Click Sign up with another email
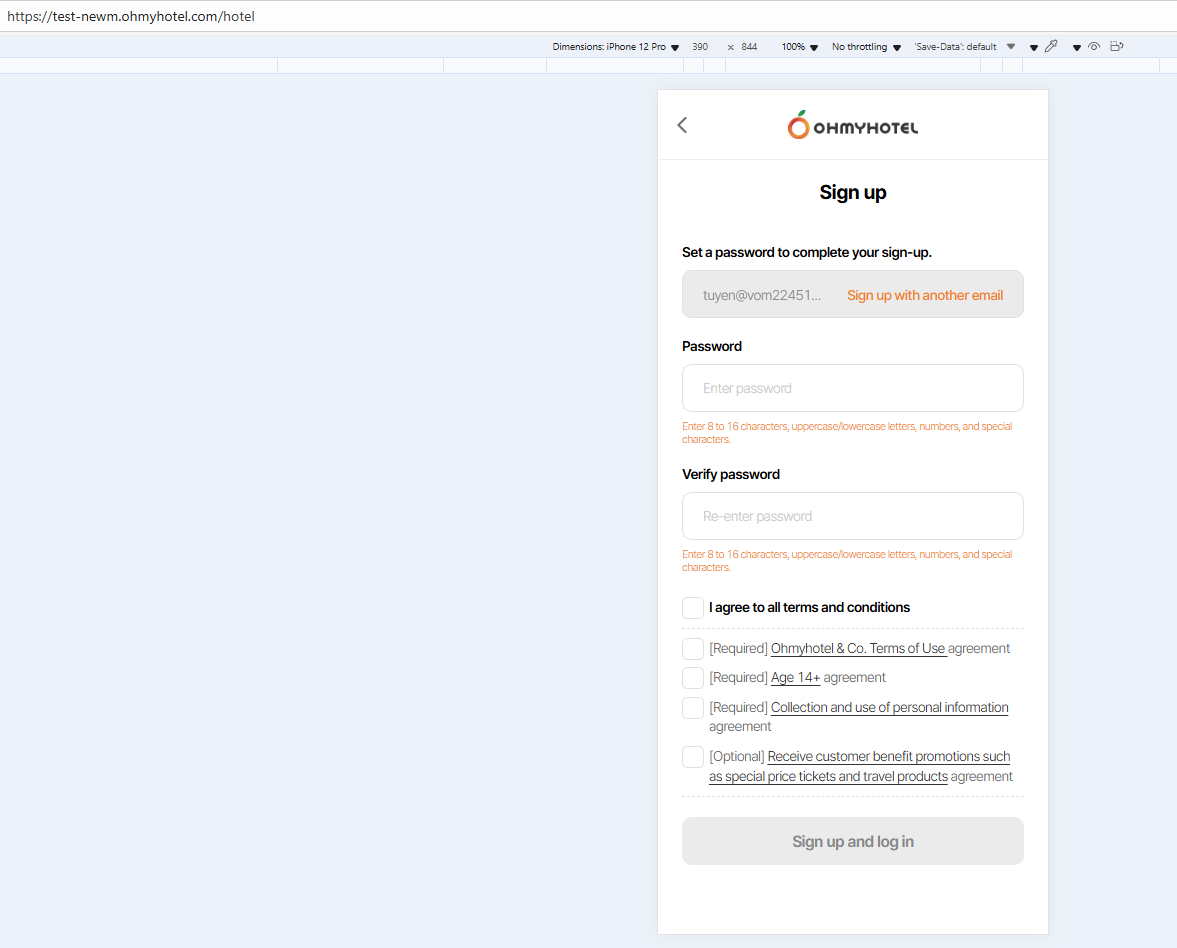1177x948 pixels. pyautogui.click(x=925, y=295)
